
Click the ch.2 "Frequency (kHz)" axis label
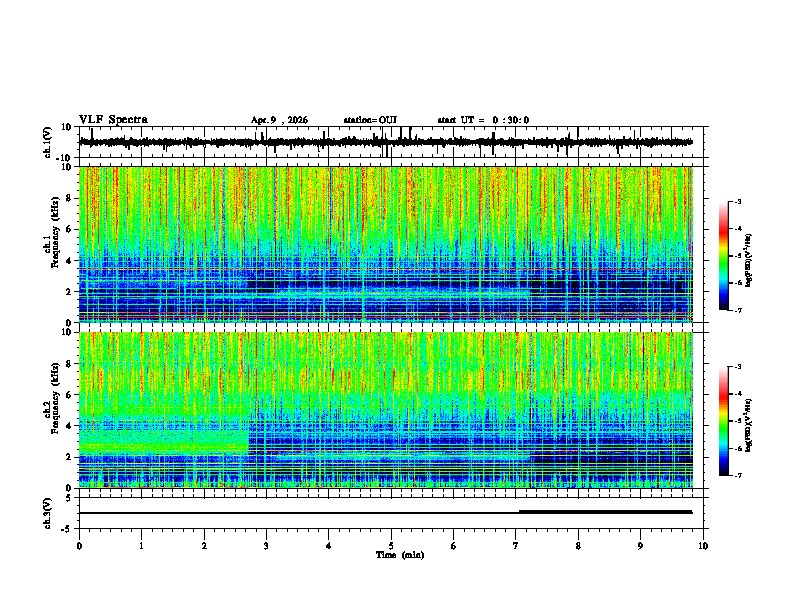[x=55, y=398]
